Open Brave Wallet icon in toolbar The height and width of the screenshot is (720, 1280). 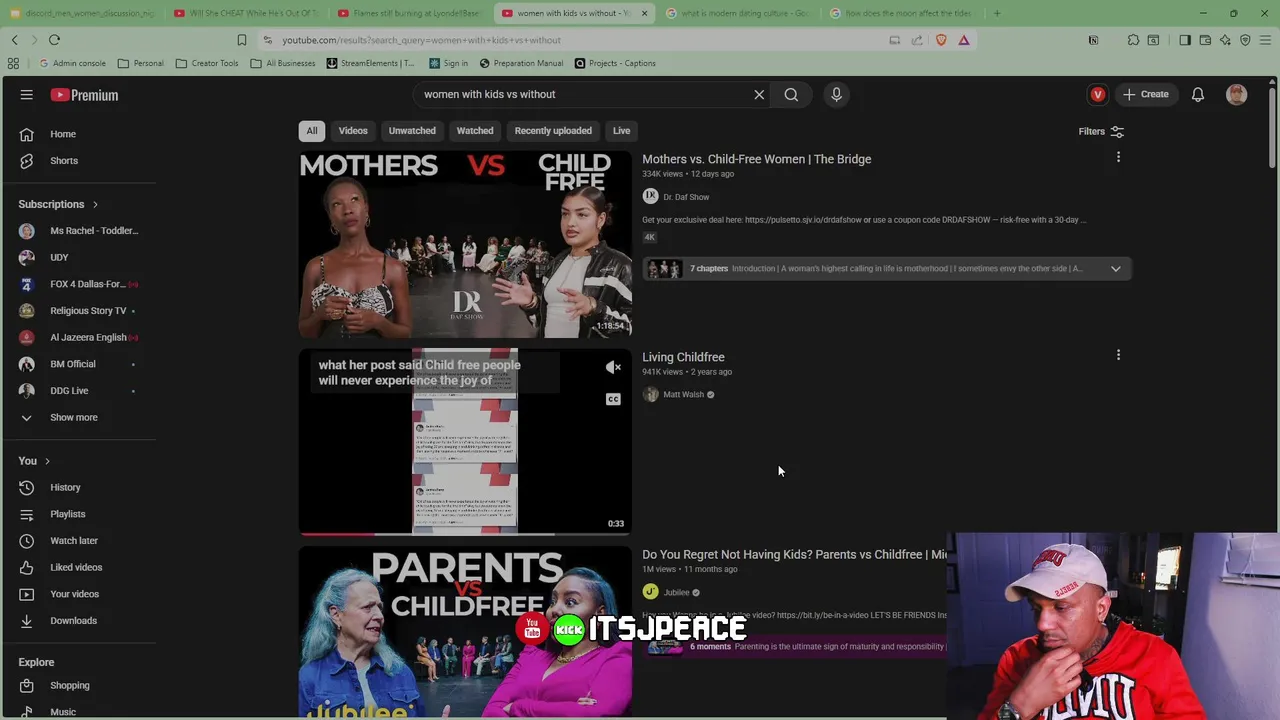point(1205,40)
